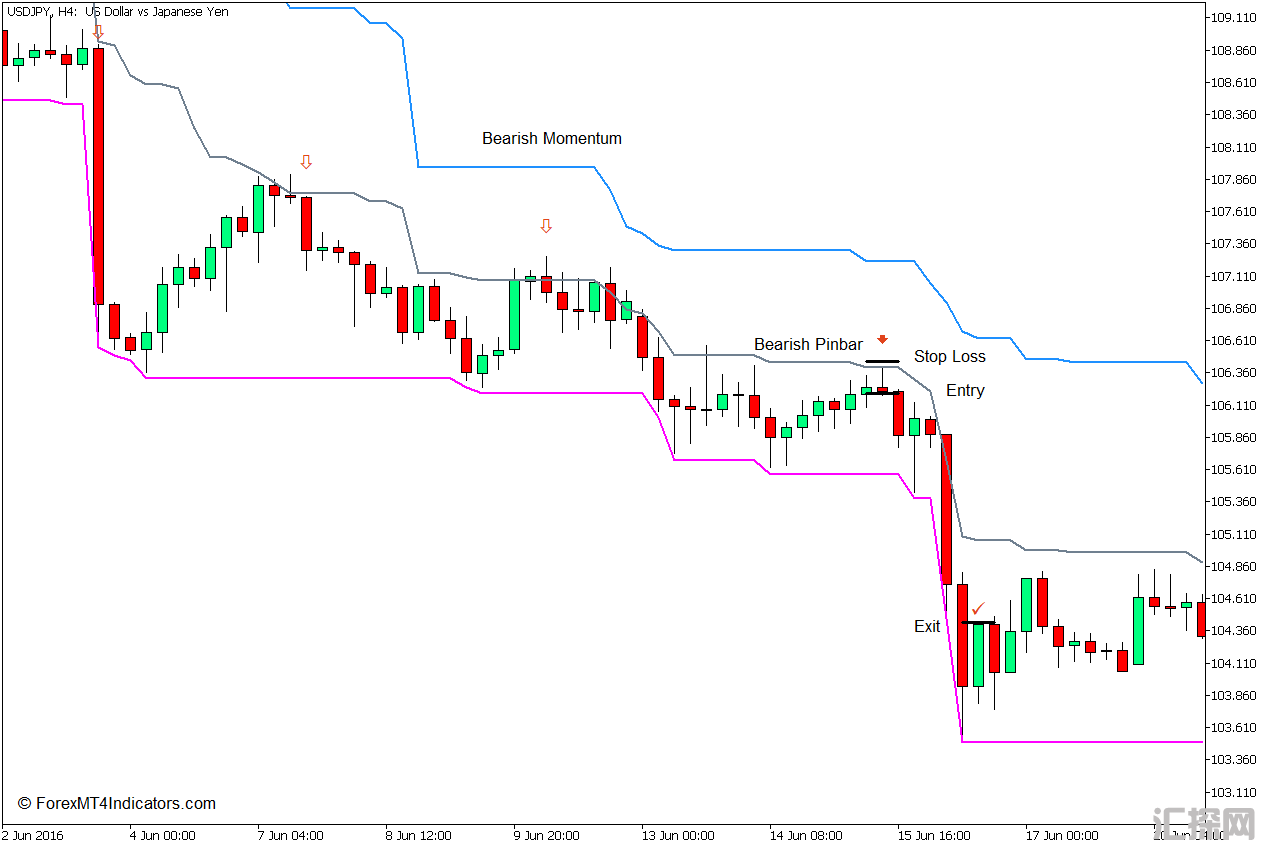Select the black Exit level line marker

click(978, 623)
